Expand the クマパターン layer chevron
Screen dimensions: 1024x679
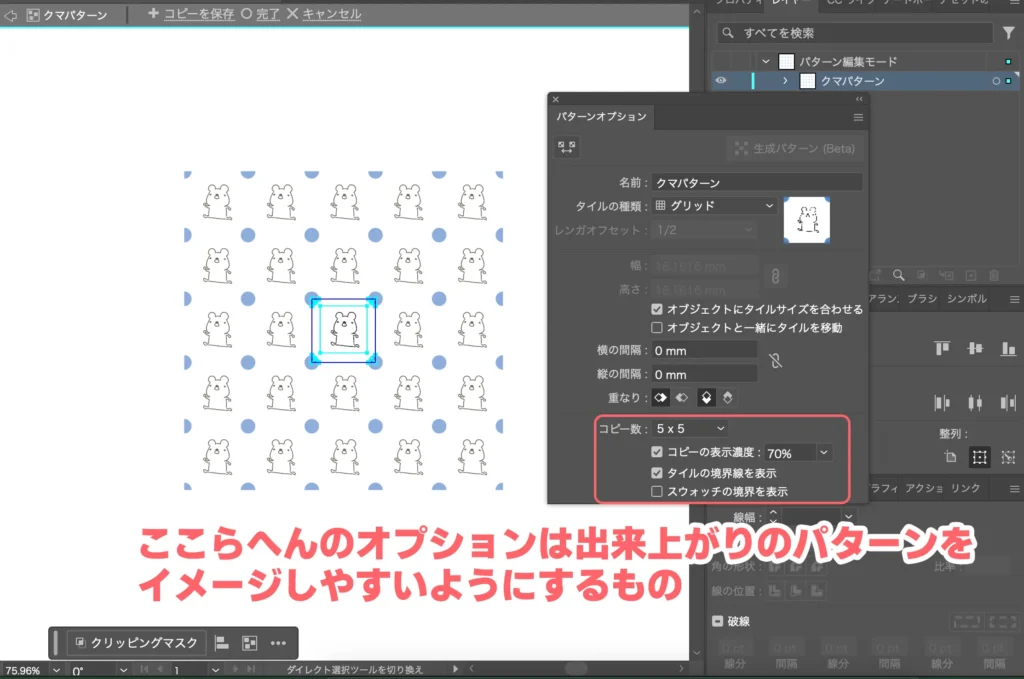[x=785, y=81]
